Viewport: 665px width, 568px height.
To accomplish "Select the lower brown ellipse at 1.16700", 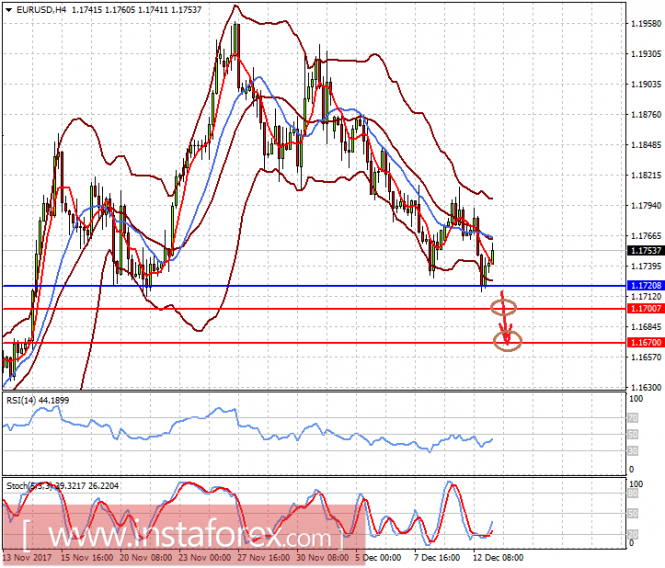I will (x=508, y=342).
